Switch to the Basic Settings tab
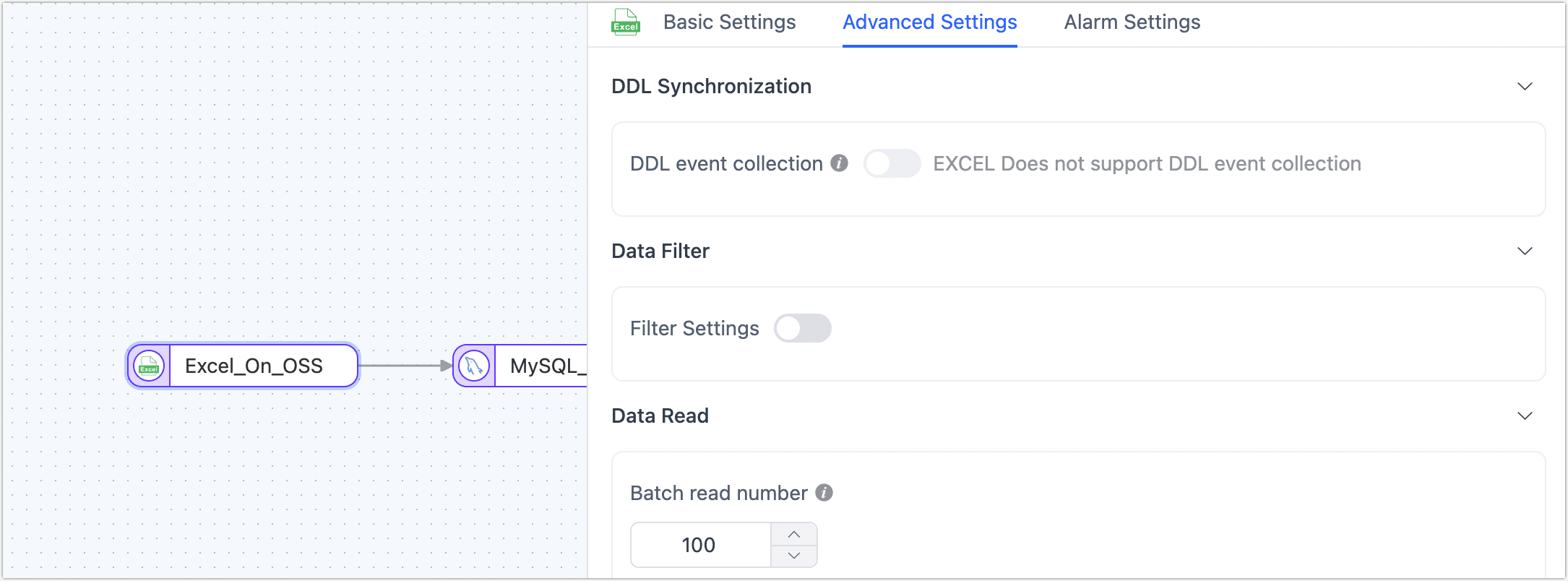The image size is (1568, 581). 729,22
